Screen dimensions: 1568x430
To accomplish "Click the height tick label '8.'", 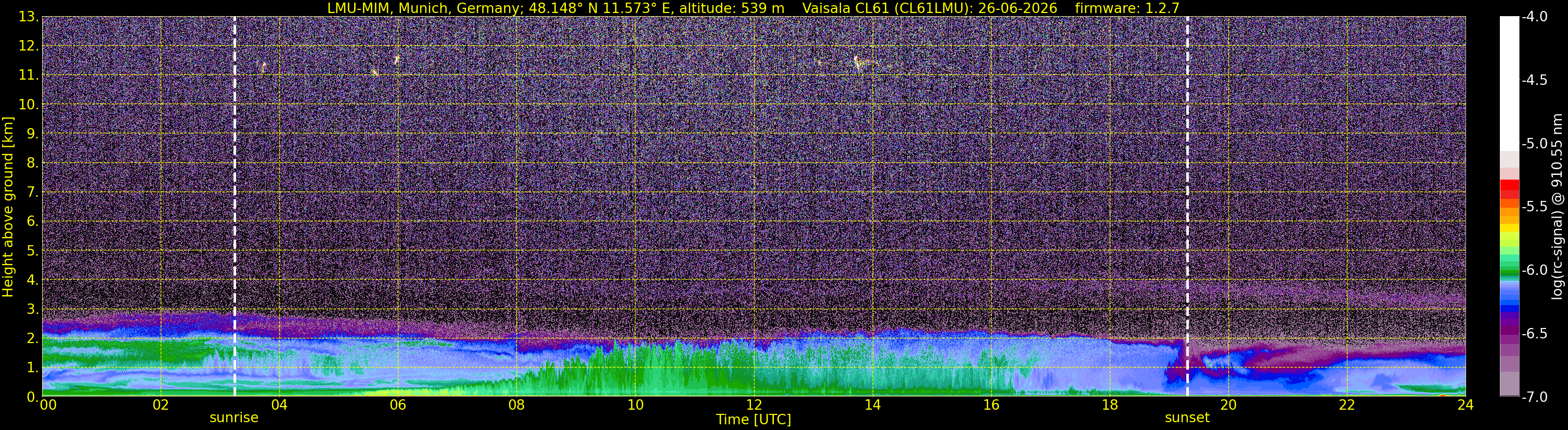I will [33, 162].
